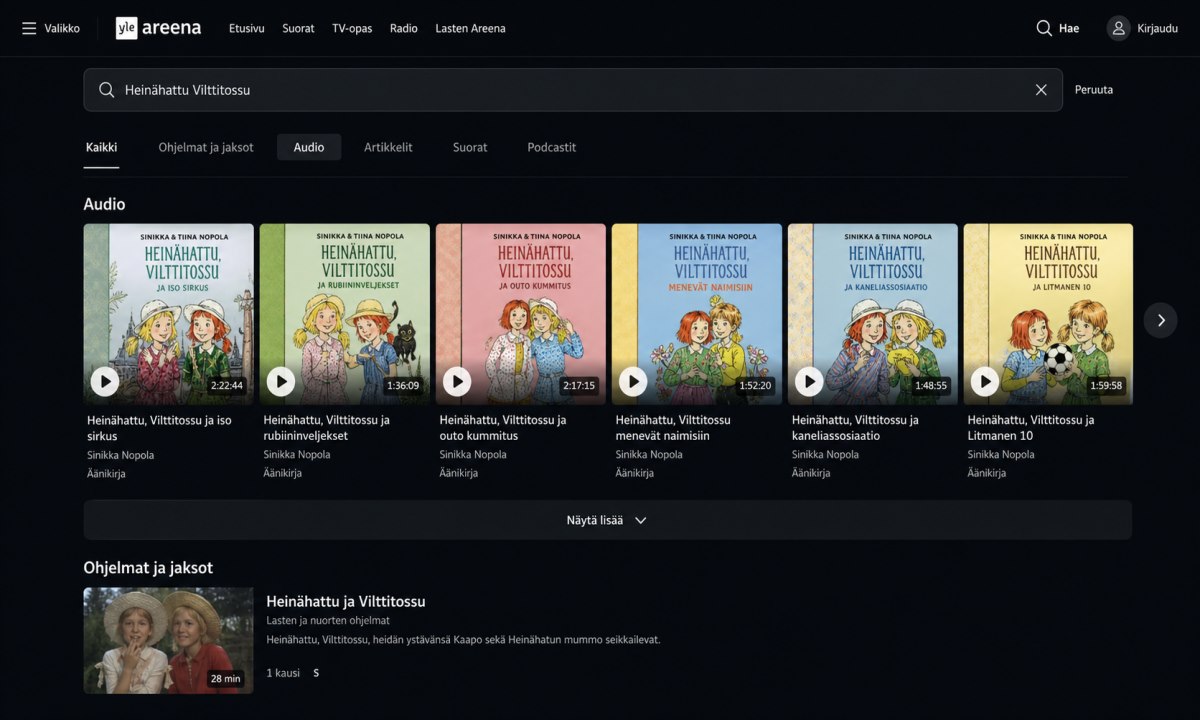Open the menevät naimisiin book cover

pos(697,314)
